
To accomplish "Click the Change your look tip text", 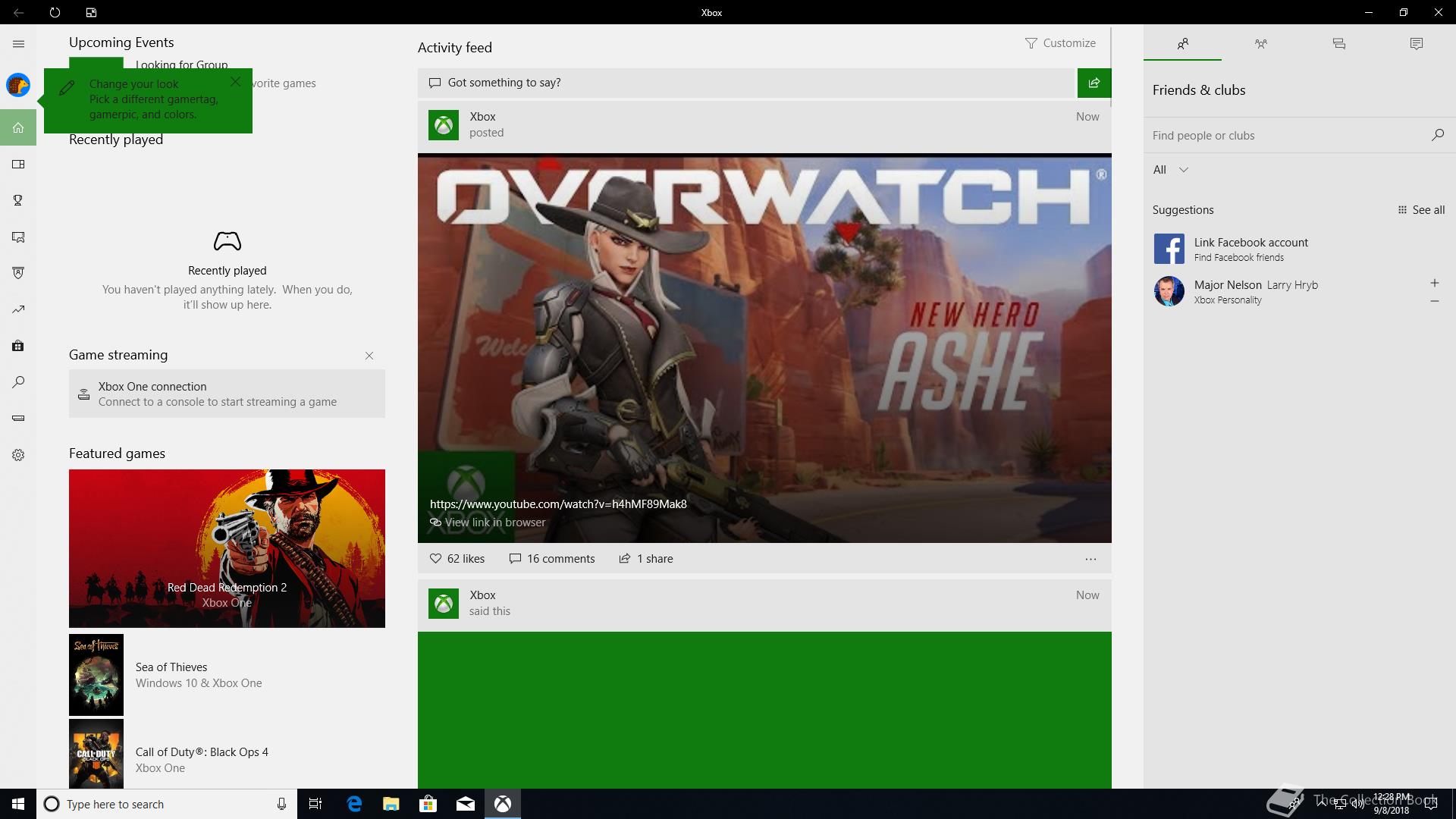I will tap(153, 99).
